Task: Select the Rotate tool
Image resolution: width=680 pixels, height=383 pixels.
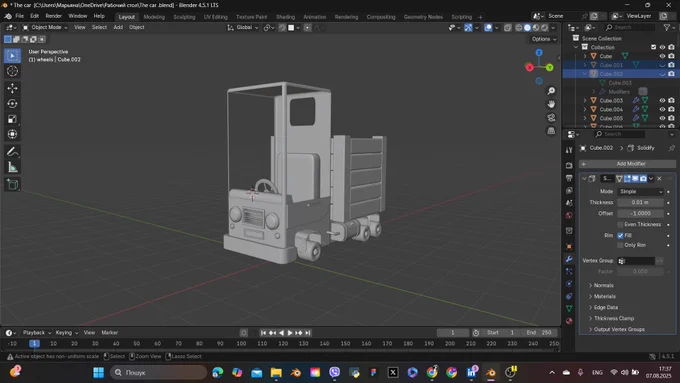Action: (12, 104)
